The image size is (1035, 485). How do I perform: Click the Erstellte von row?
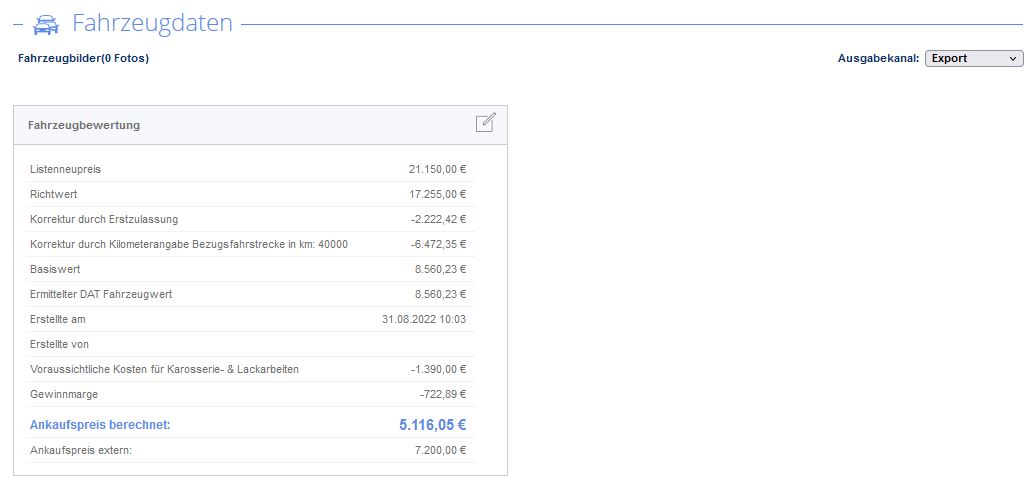tap(250, 344)
